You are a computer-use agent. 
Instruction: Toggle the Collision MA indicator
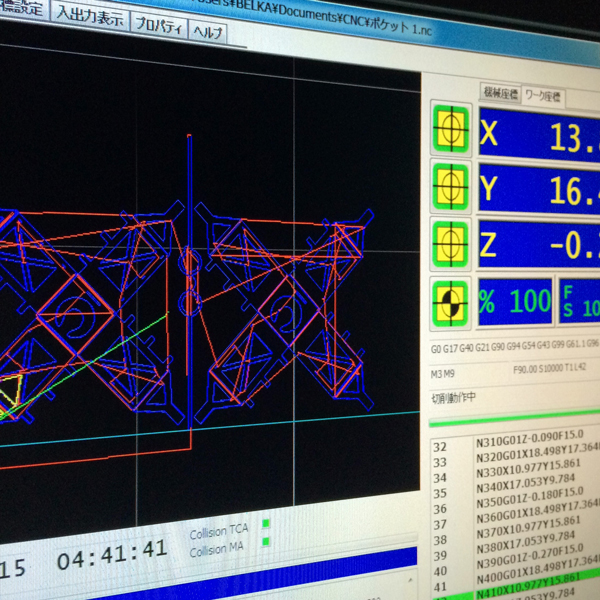(x=265, y=542)
